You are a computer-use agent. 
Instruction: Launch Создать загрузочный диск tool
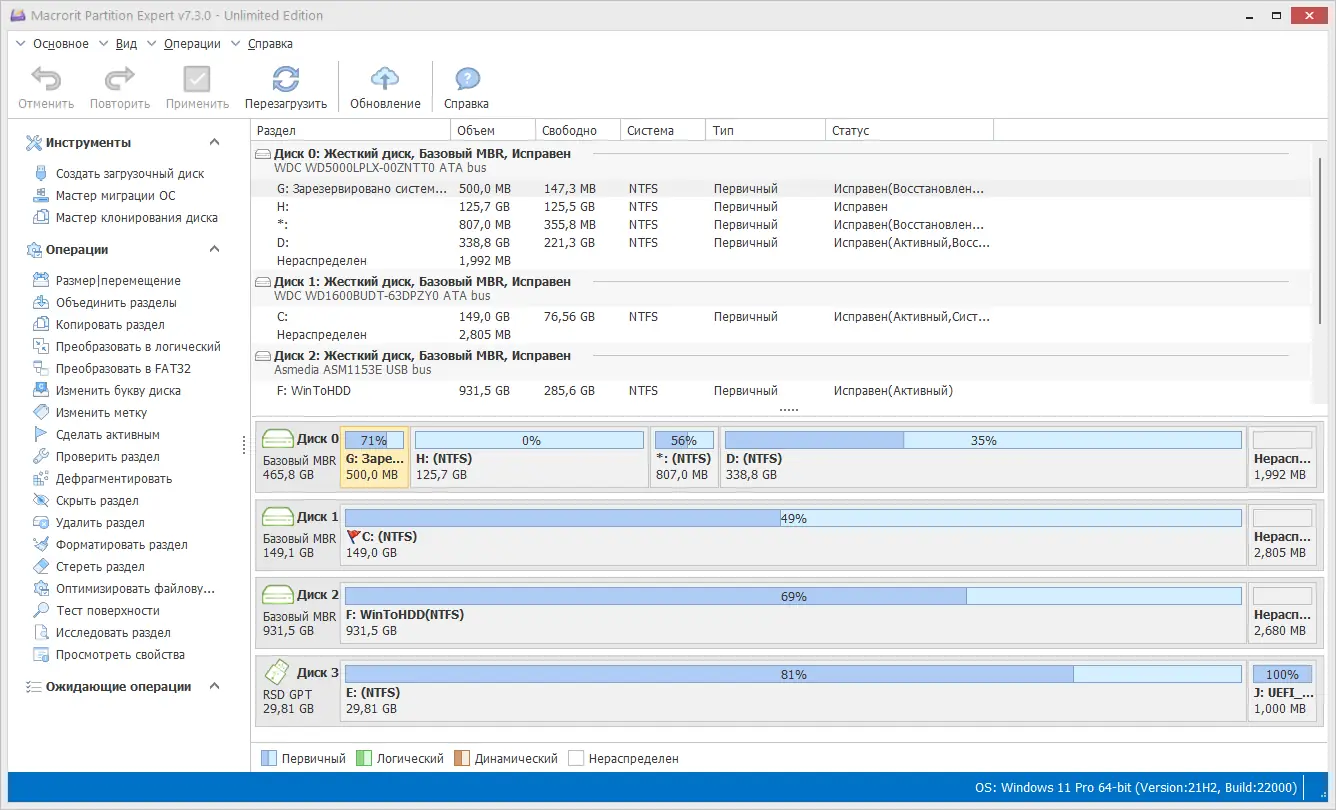130,174
